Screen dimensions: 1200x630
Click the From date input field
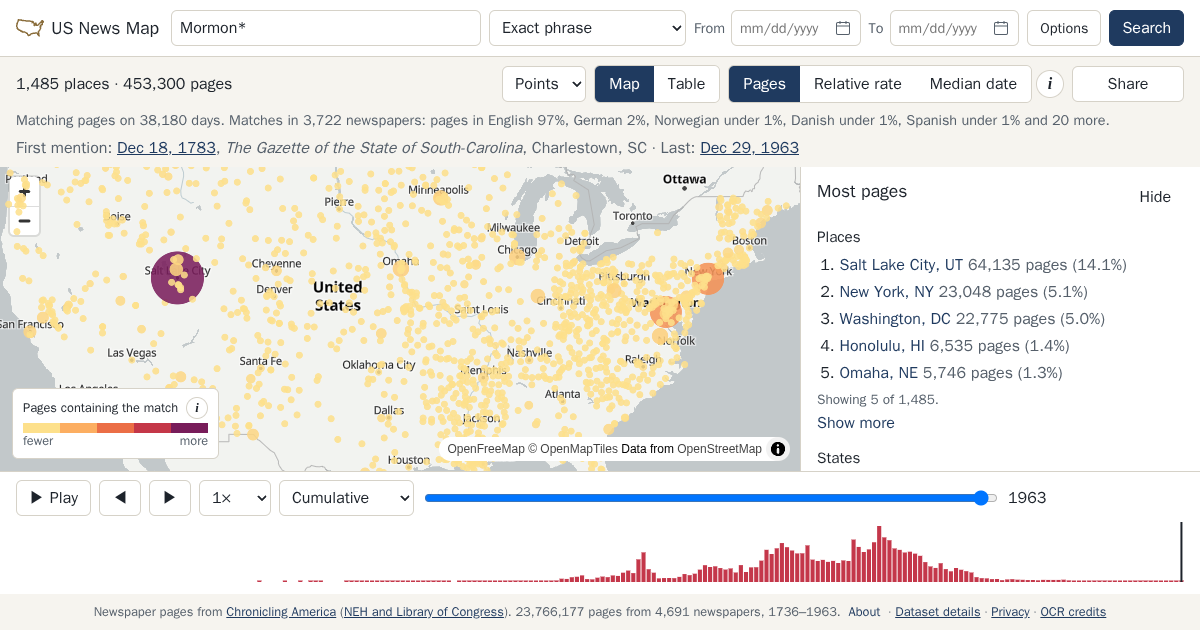(796, 28)
